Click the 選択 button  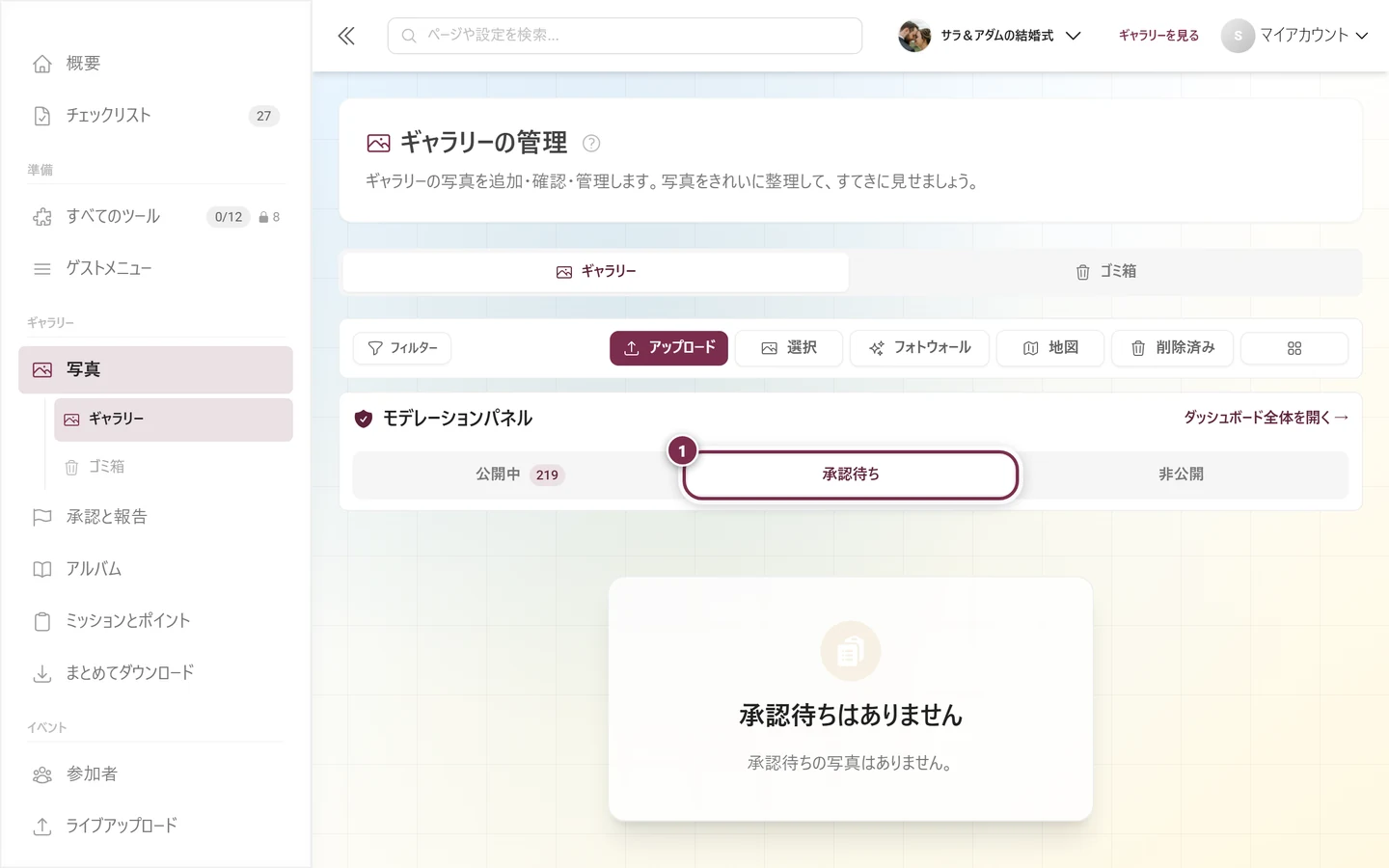click(x=788, y=348)
